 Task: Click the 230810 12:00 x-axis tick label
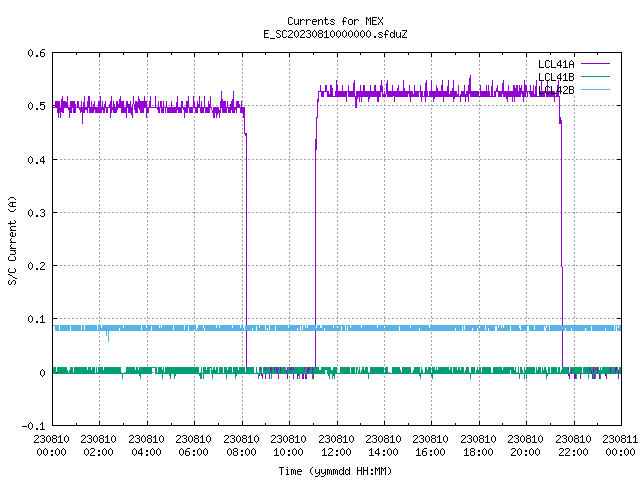336,446
